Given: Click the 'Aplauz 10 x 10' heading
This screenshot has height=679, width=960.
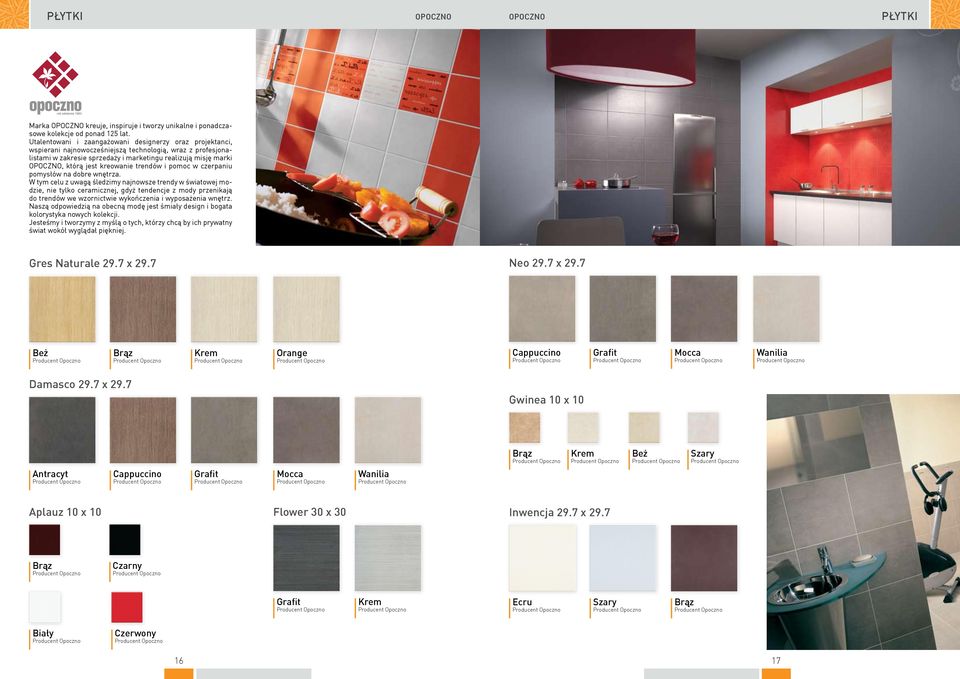Looking at the screenshot, I should pos(65,512).
